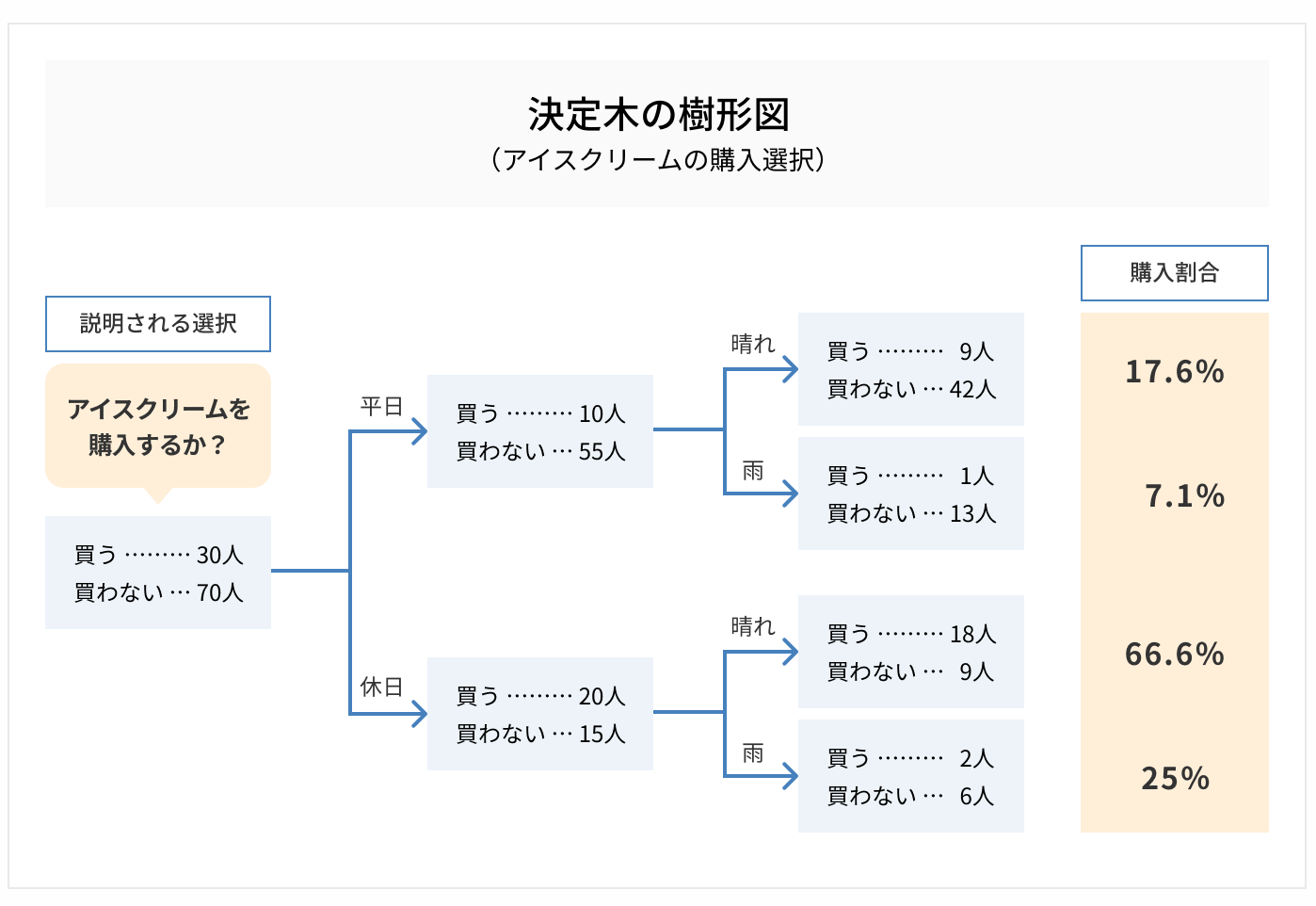Viewport: 1316px width, 906px height.
Task: Click the 17.6% purchase ratio
Action: pos(1175,372)
